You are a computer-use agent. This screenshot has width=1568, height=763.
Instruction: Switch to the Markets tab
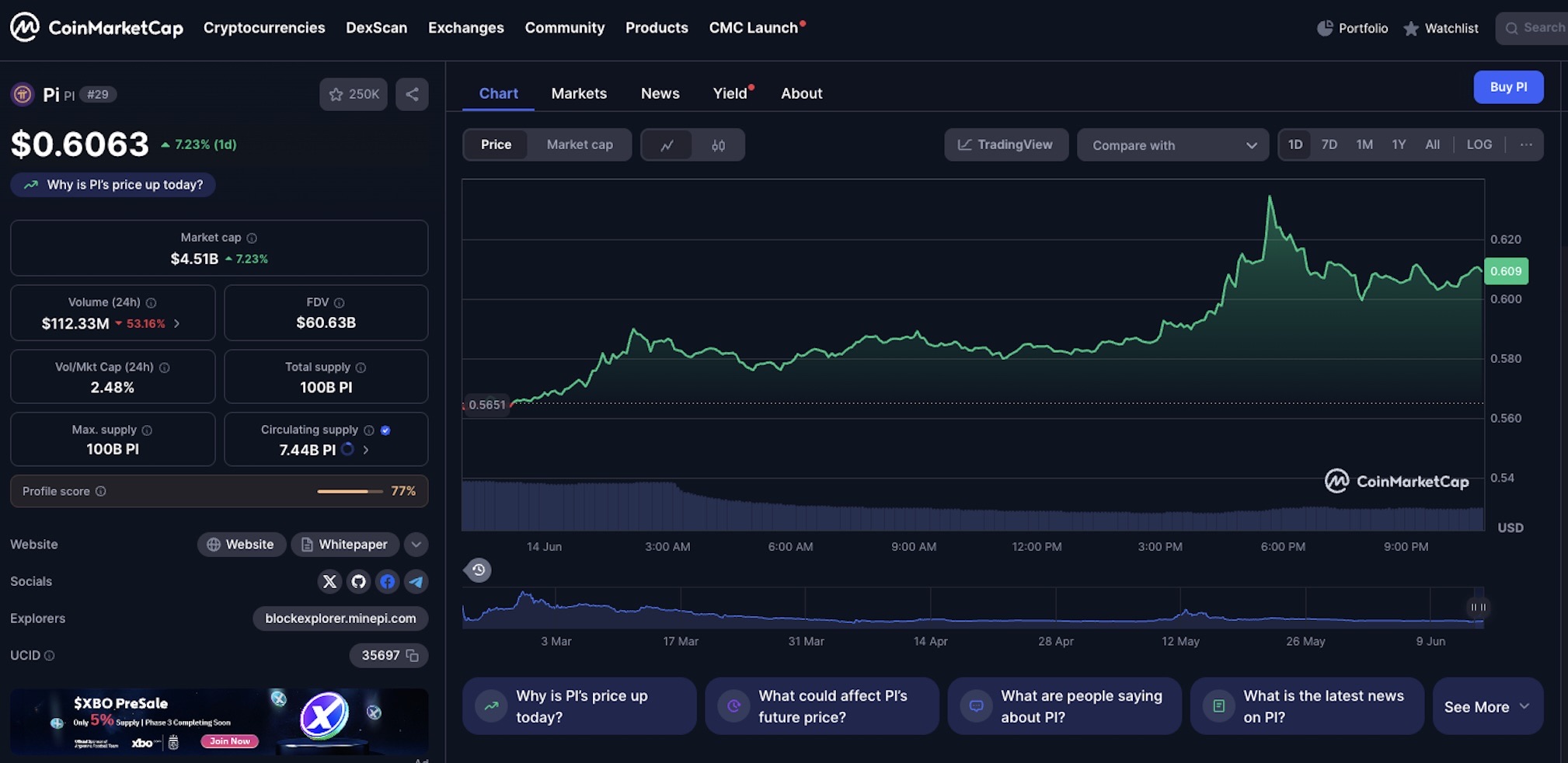pyautogui.click(x=579, y=93)
